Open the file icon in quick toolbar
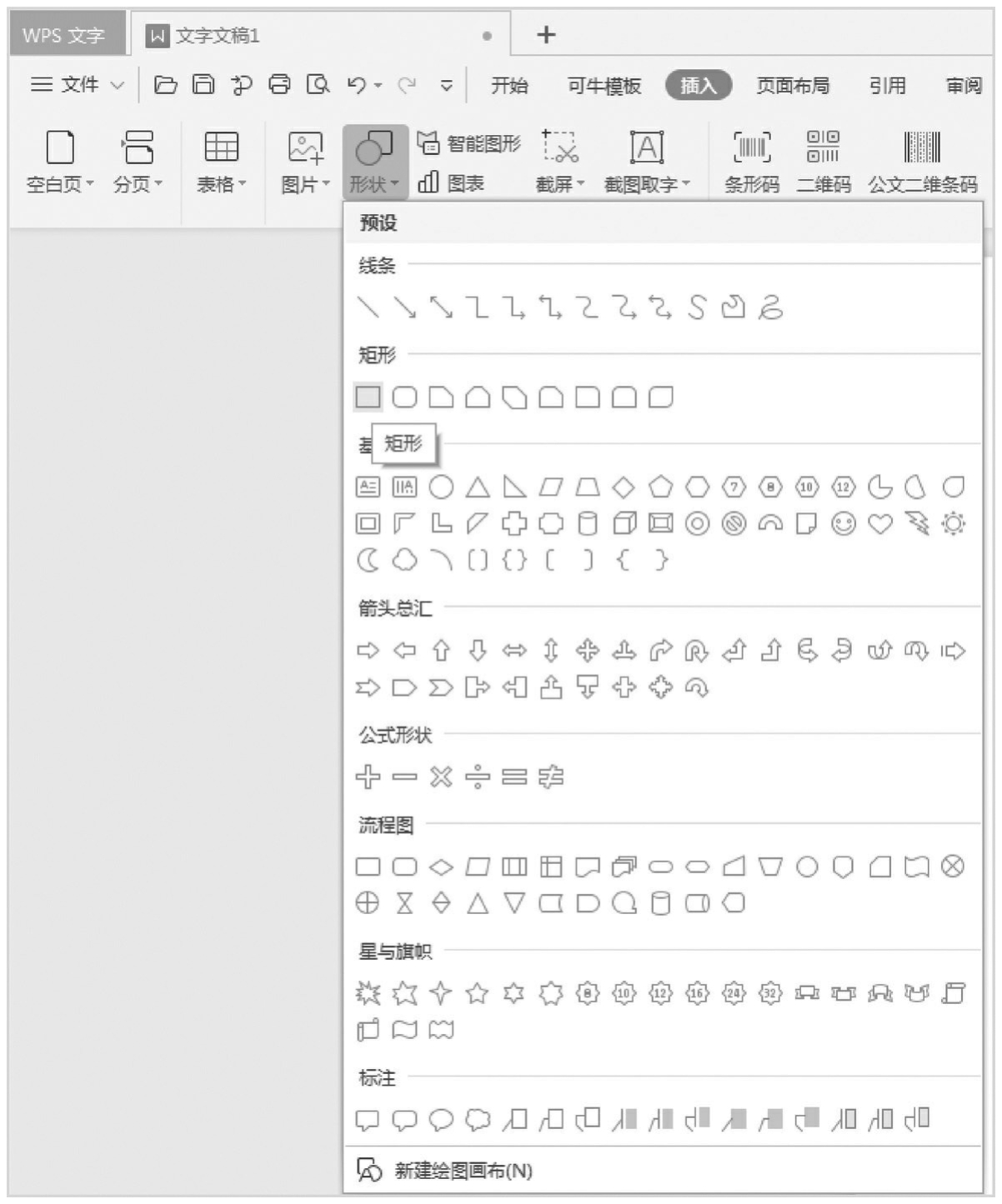Image resolution: width=1002 pixels, height=1204 pixels. (x=166, y=84)
